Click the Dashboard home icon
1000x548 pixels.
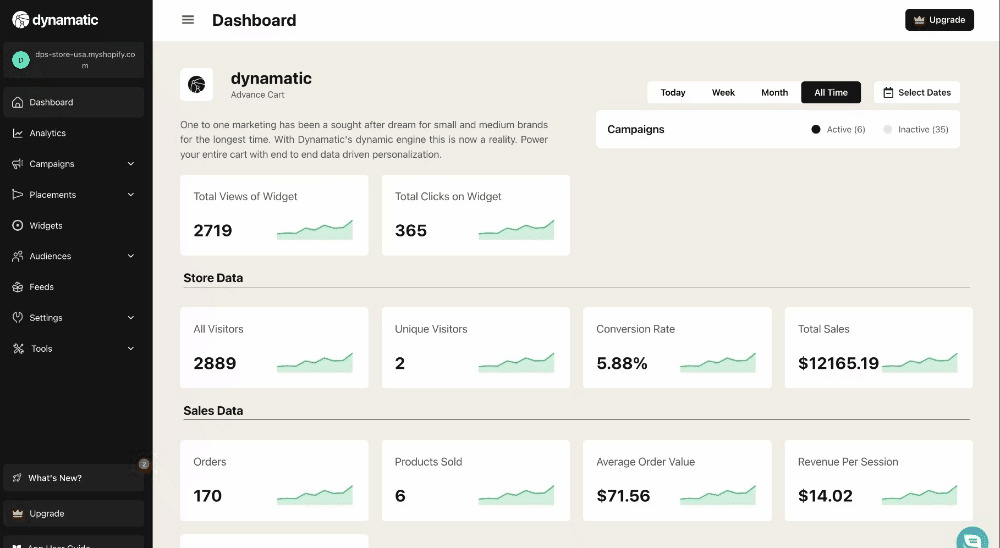(x=18, y=102)
